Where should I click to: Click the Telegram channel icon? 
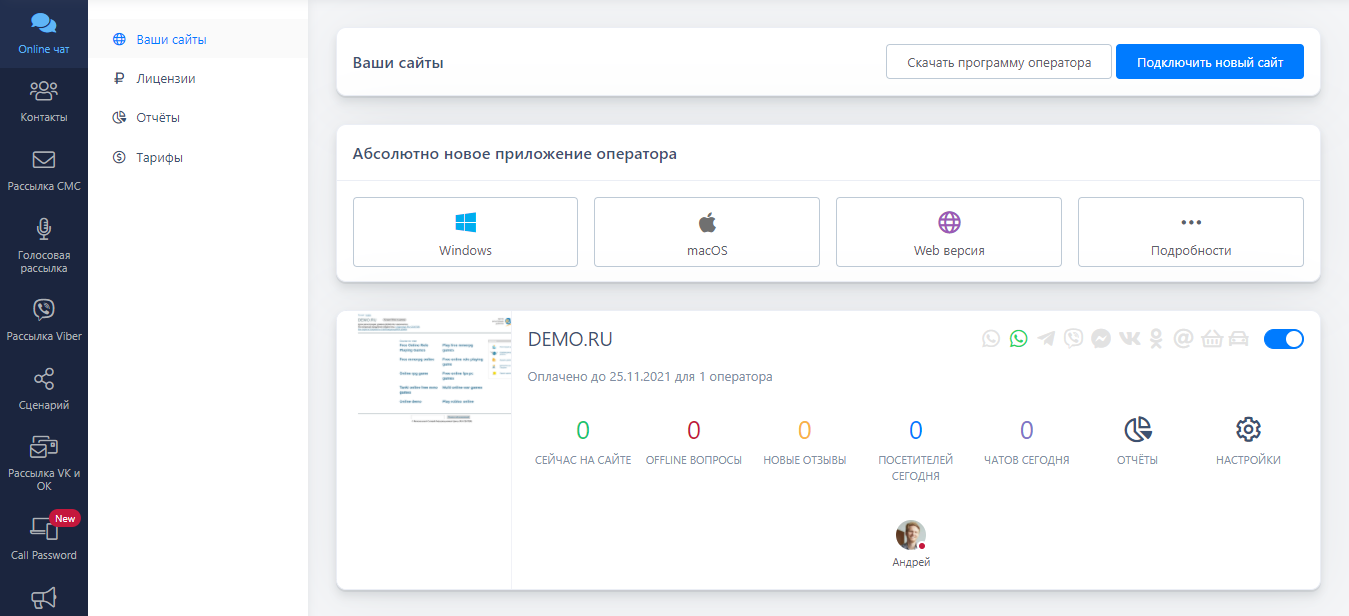coord(1046,339)
